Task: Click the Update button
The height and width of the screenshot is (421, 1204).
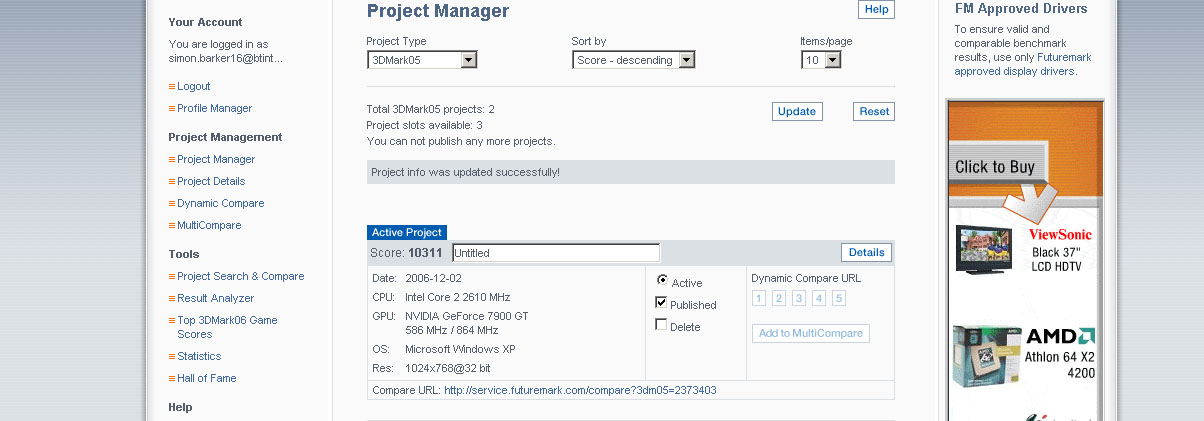Action: 797,111
